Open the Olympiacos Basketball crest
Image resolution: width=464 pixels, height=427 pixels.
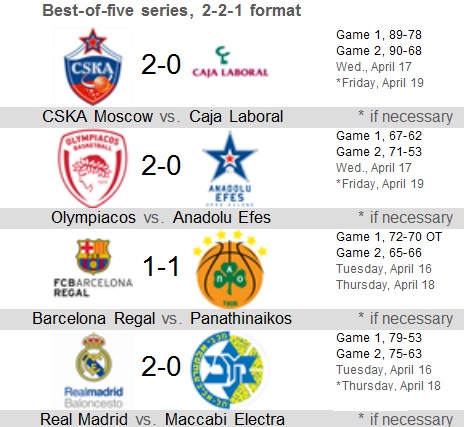point(93,168)
